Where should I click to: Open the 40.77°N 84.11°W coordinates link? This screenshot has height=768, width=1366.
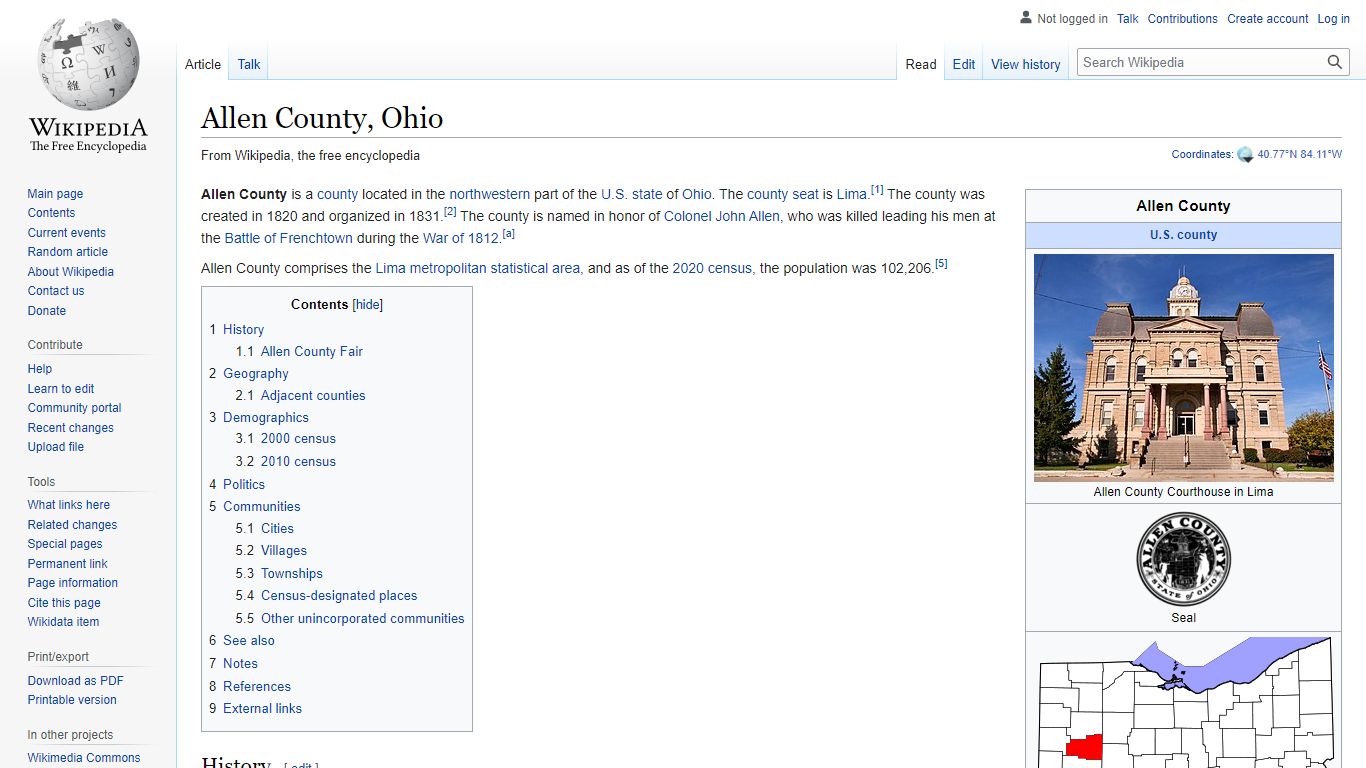coord(1300,155)
